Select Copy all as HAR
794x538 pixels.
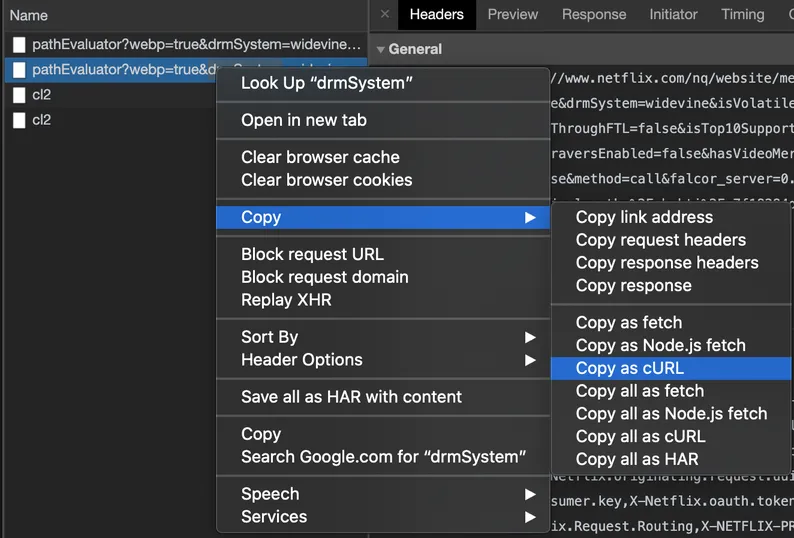pyautogui.click(x=637, y=459)
